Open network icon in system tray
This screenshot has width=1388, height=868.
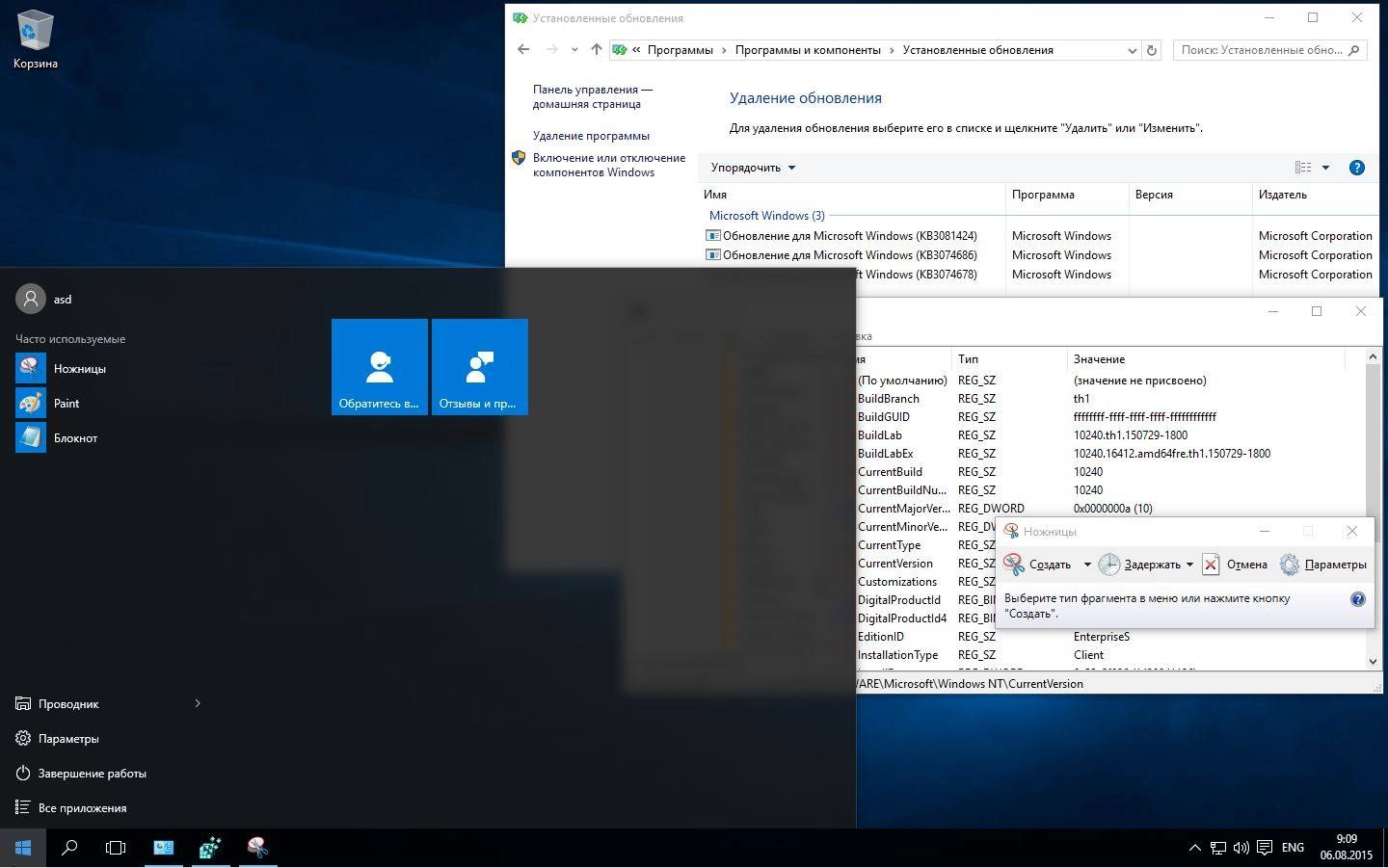pyautogui.click(x=1218, y=848)
